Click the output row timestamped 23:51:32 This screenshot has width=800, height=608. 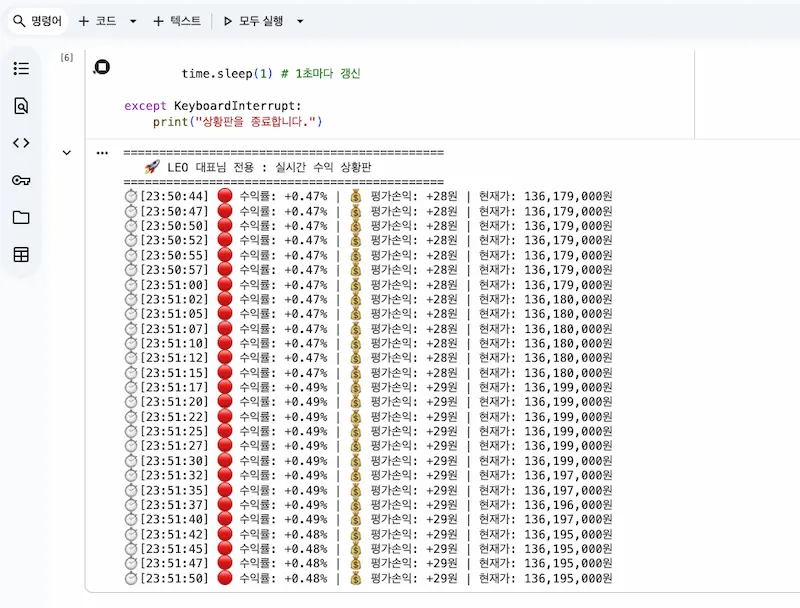pyautogui.click(x=368, y=475)
